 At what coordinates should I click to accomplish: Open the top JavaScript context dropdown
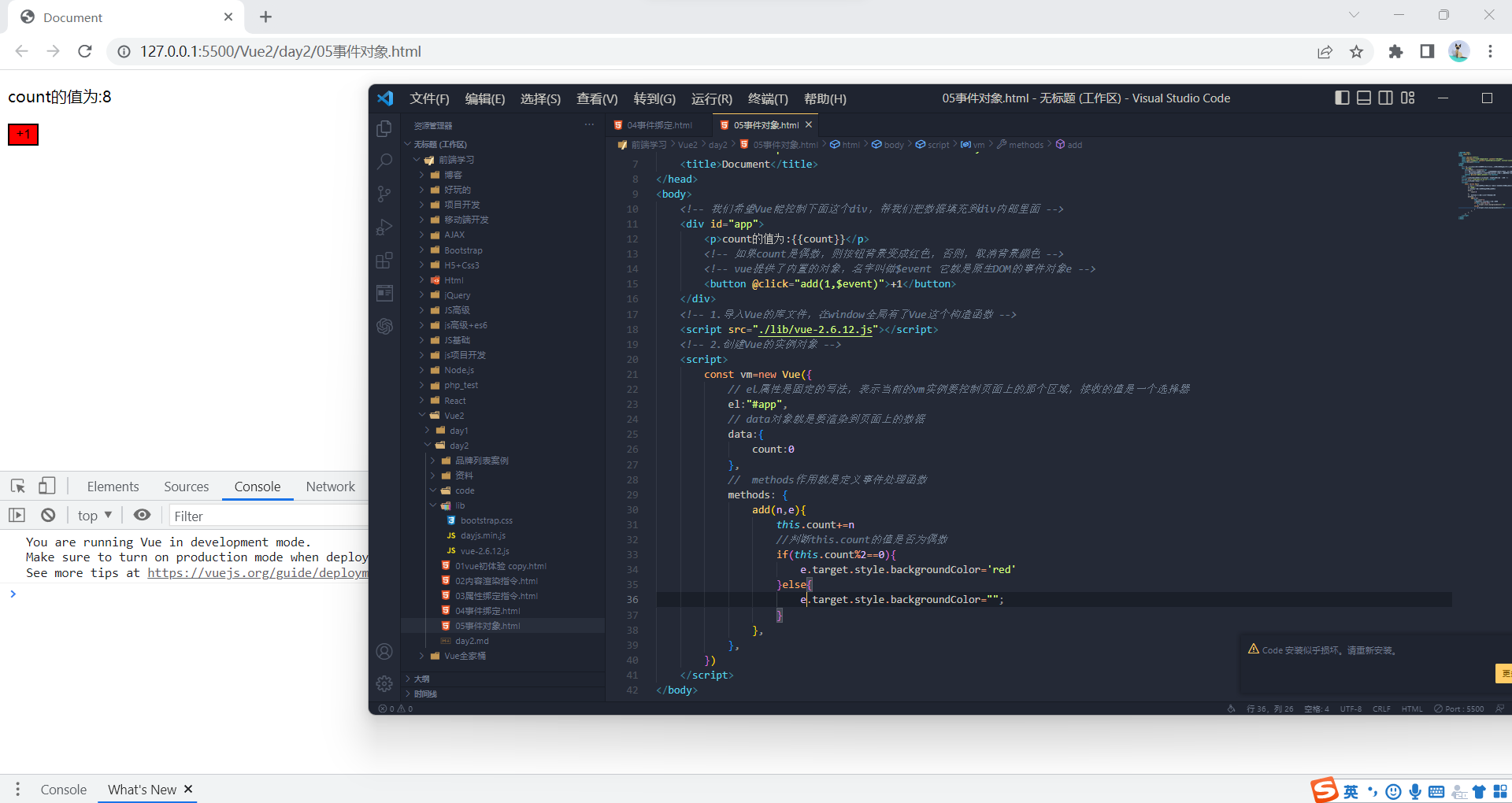click(x=94, y=516)
